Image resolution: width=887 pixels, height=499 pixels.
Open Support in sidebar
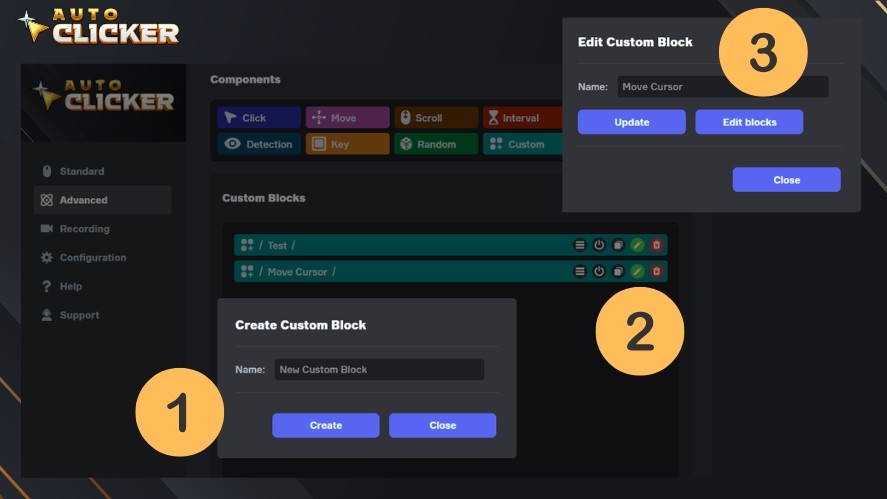tap(102, 315)
